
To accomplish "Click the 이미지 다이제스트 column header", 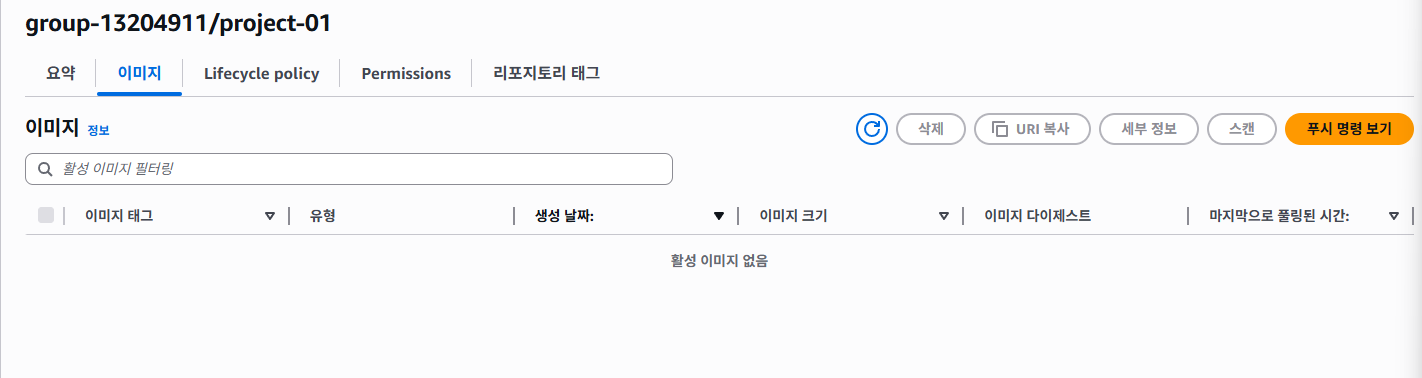I will pos(1037,216).
